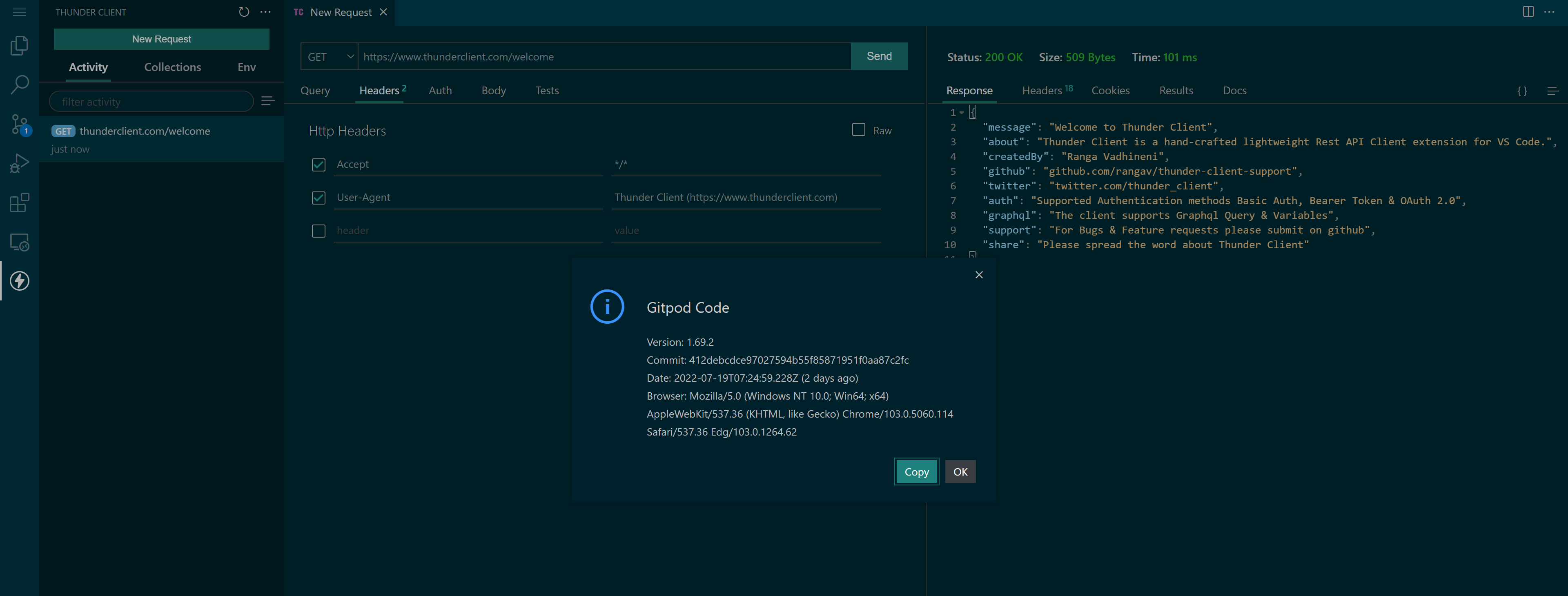Click the refresh icon in Thunder Client panel
1568x596 pixels.
click(x=244, y=11)
